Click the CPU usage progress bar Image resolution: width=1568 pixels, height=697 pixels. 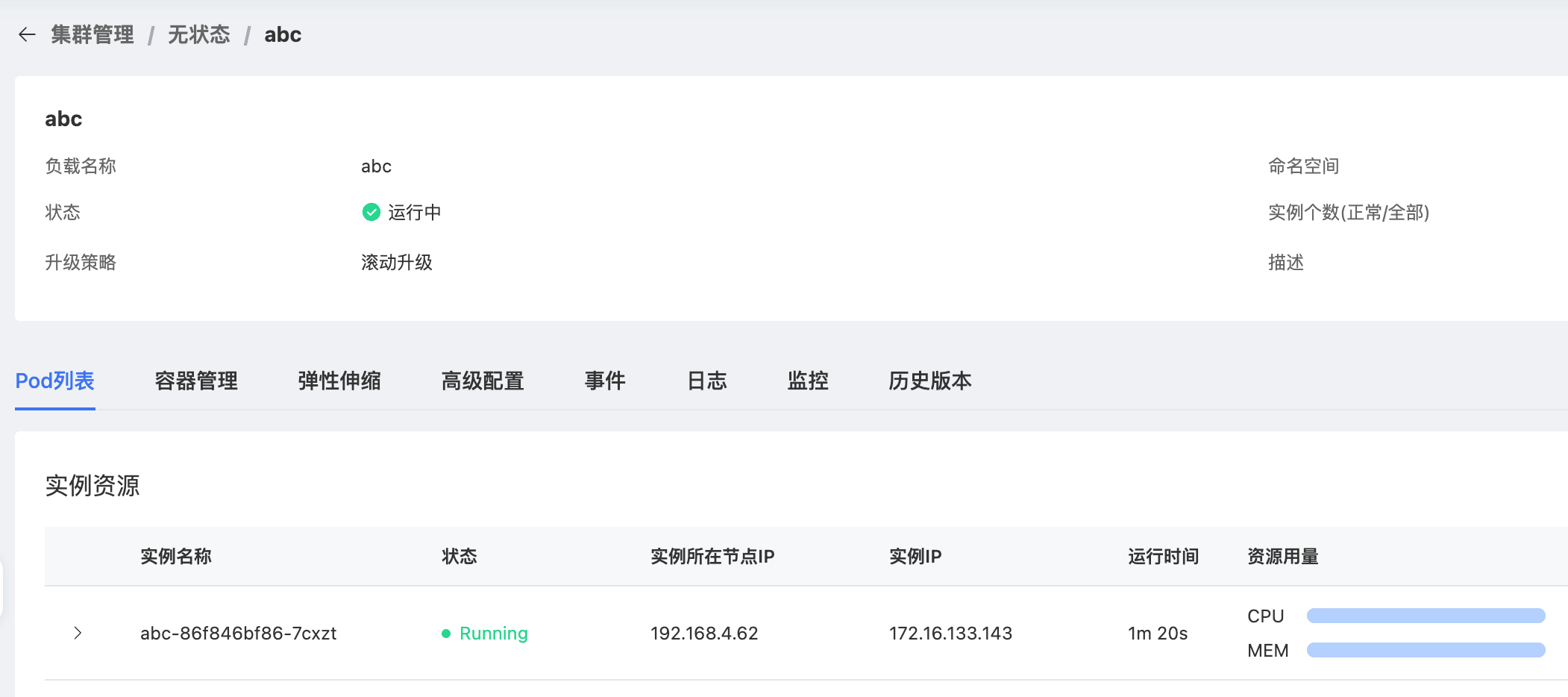click(1426, 616)
